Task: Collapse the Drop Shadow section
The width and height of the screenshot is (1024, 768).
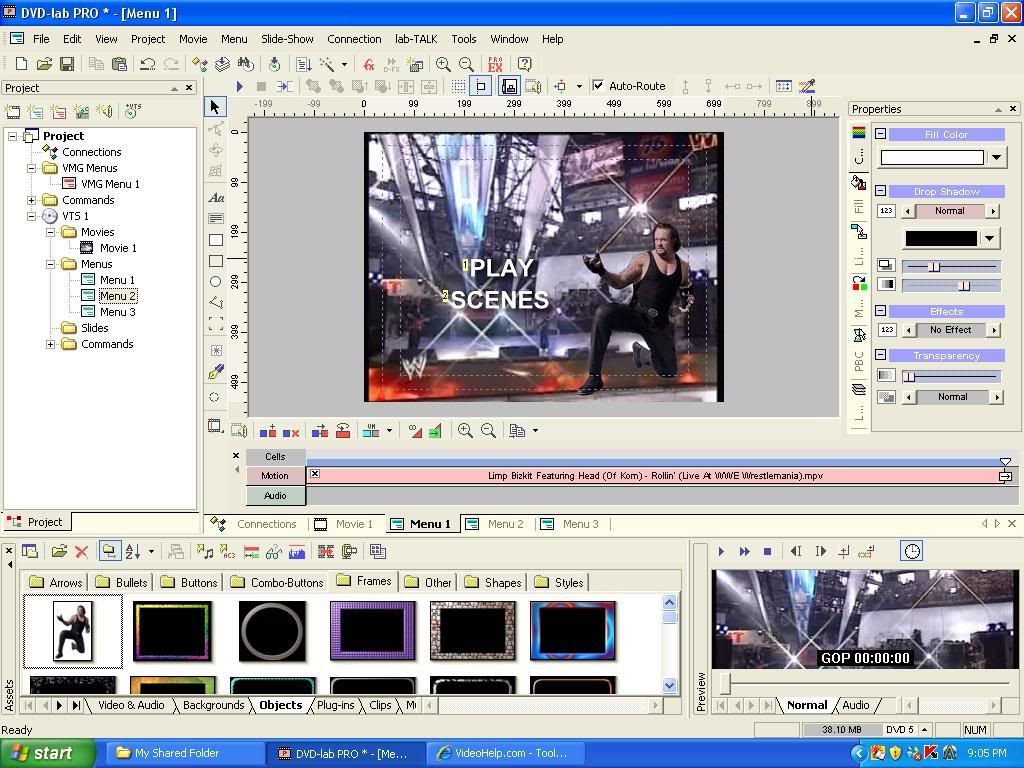Action: tap(880, 191)
